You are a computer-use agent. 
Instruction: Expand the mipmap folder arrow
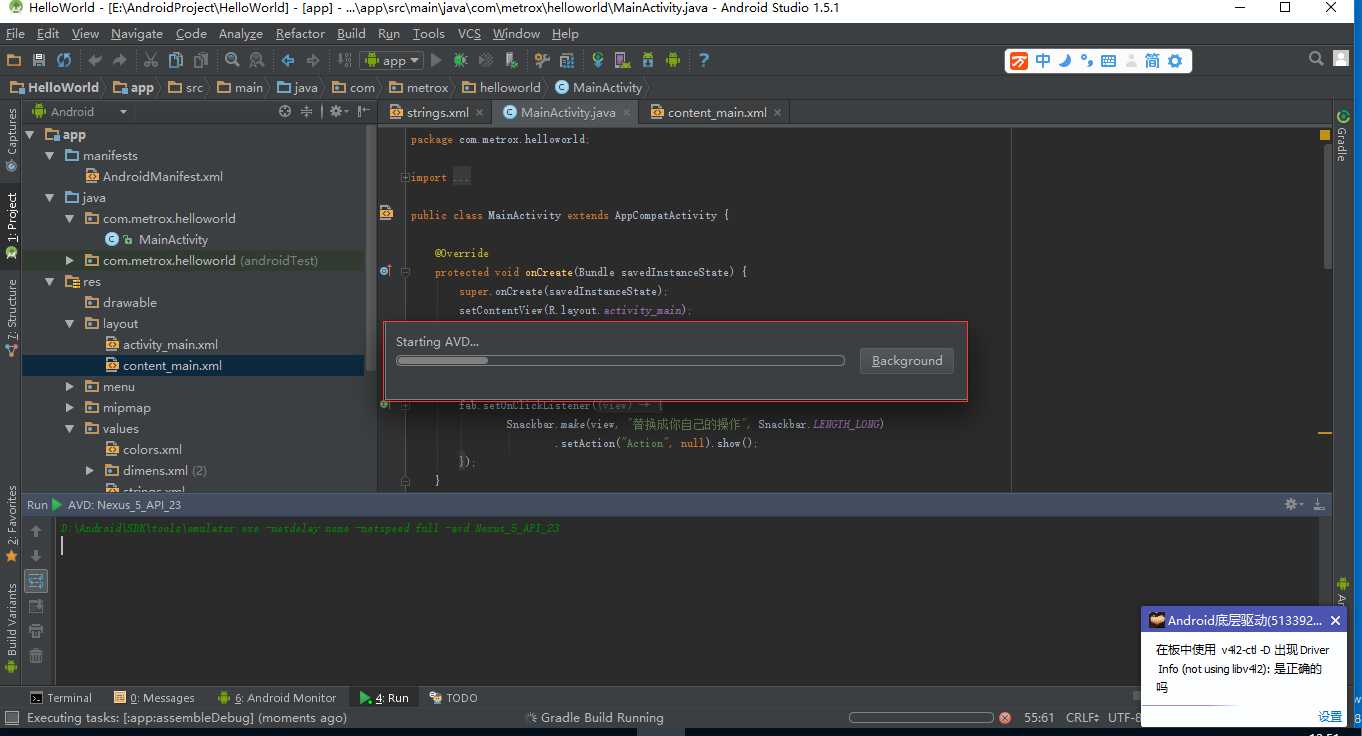(69, 408)
